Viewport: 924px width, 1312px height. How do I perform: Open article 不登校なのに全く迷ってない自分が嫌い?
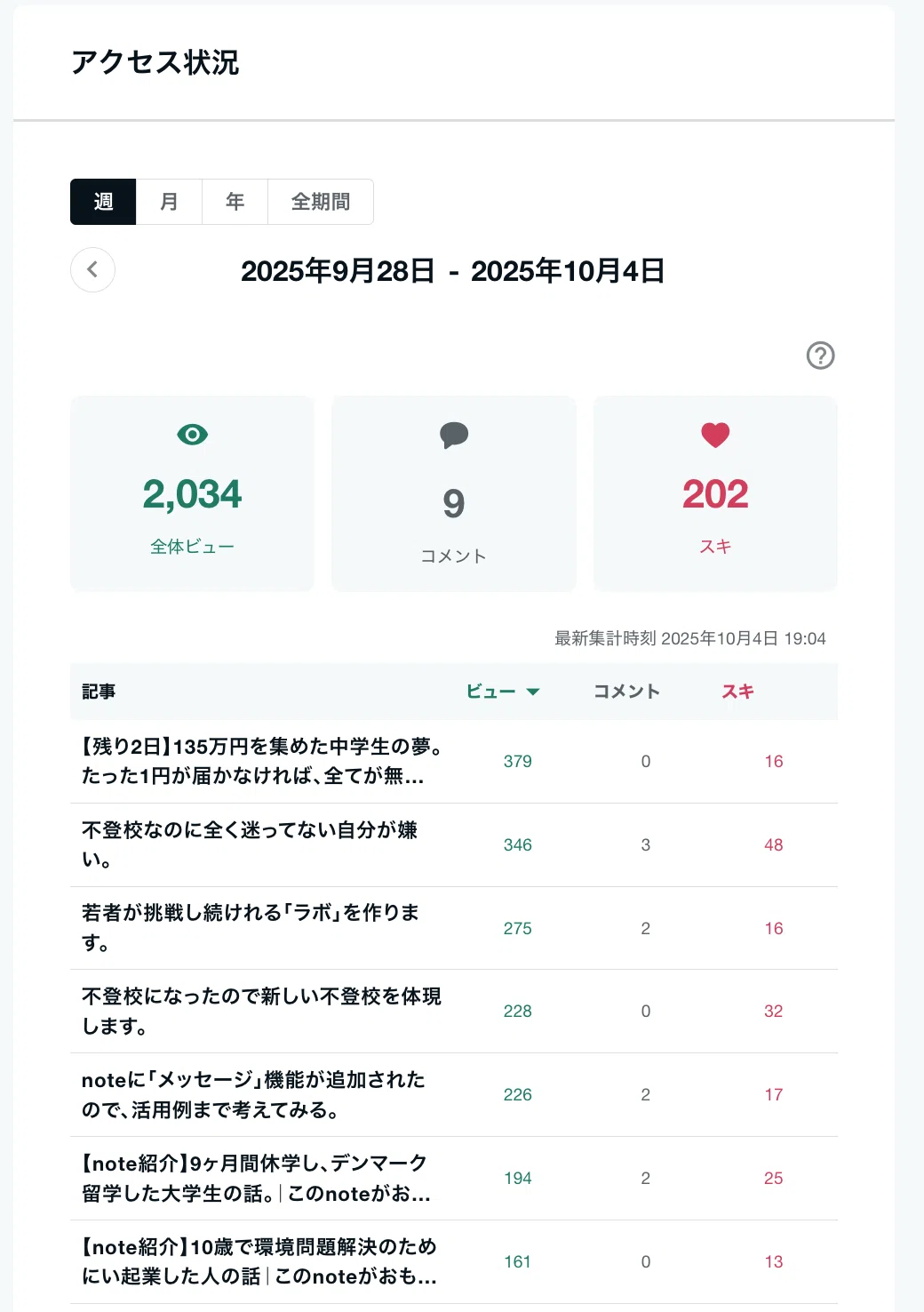[x=250, y=844]
